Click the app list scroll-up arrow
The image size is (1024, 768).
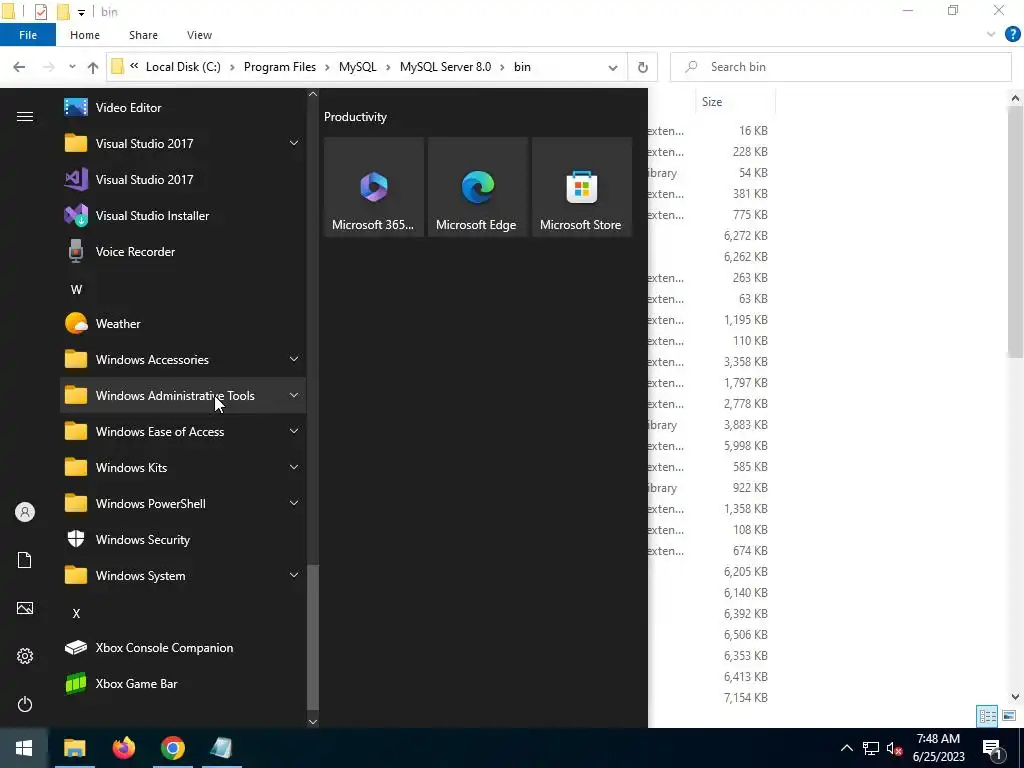(313, 94)
